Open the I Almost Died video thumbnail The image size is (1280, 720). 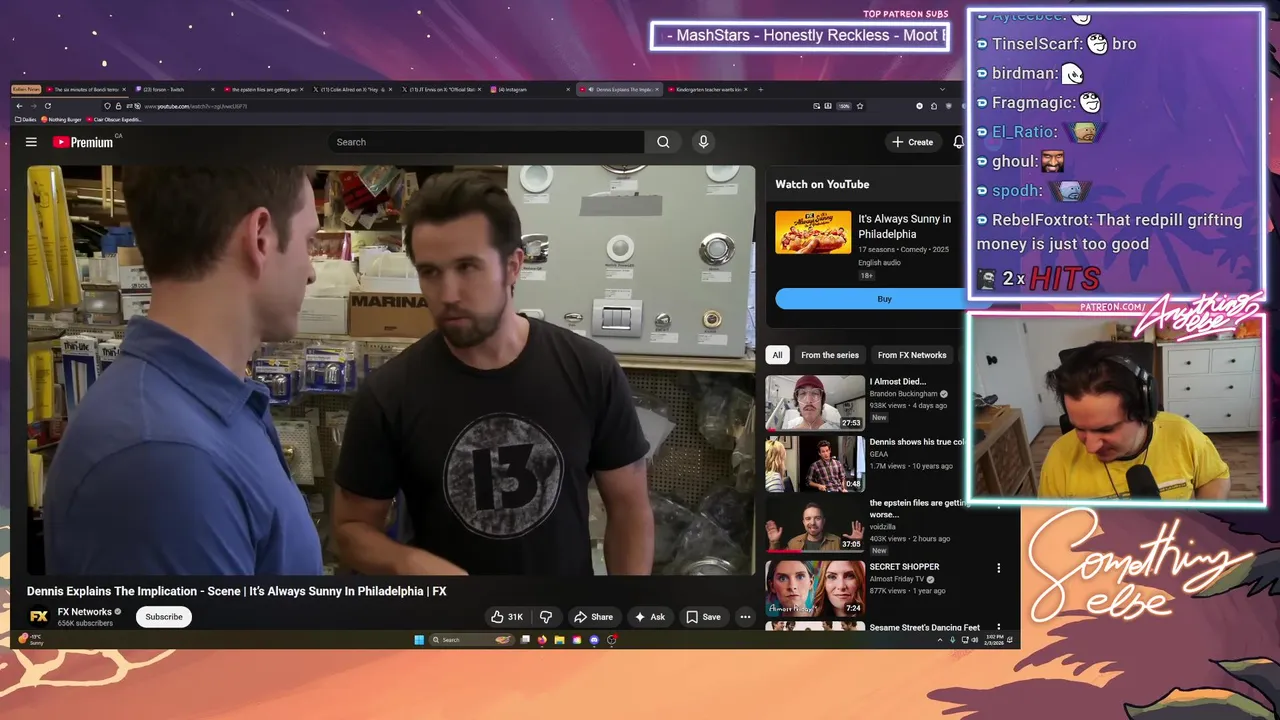click(x=815, y=403)
